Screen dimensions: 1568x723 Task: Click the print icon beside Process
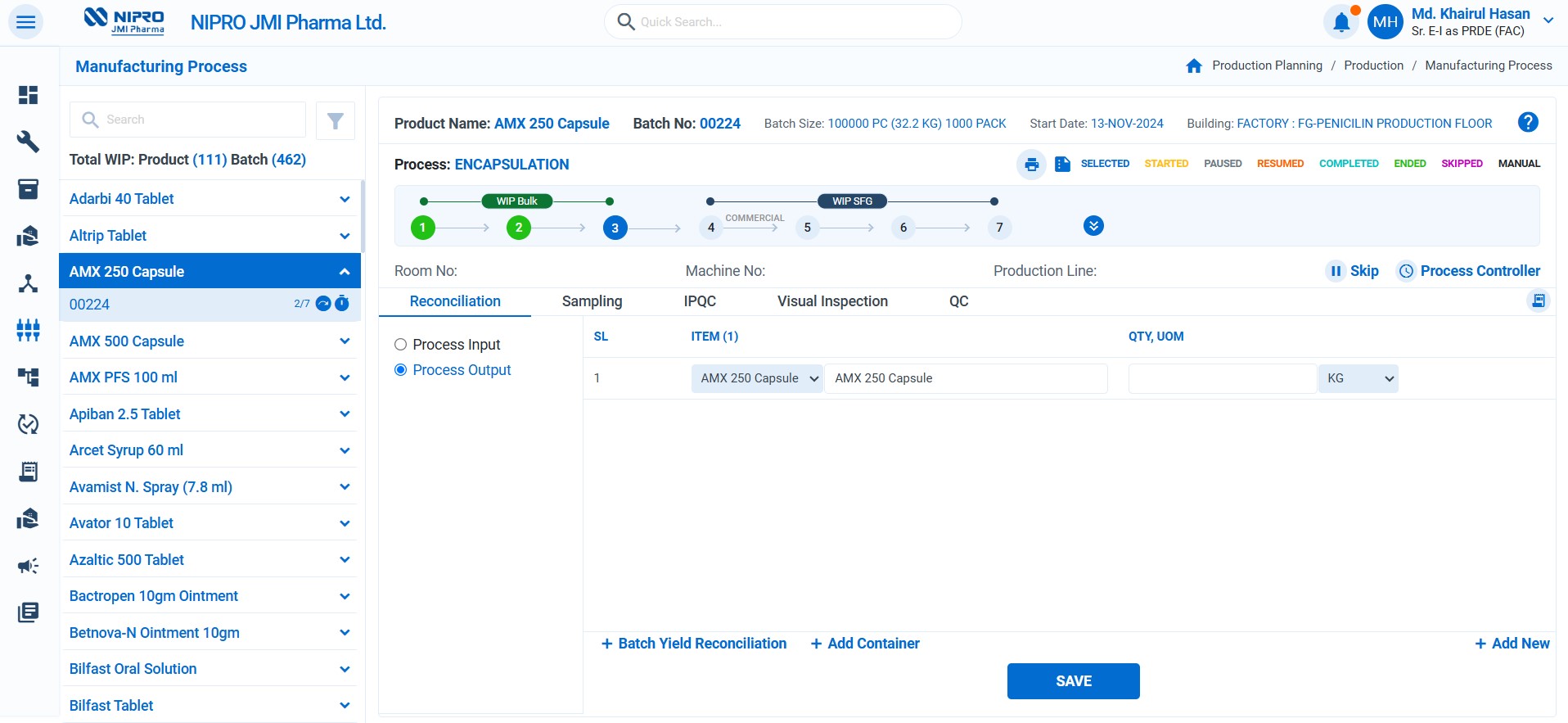pyautogui.click(x=1031, y=165)
